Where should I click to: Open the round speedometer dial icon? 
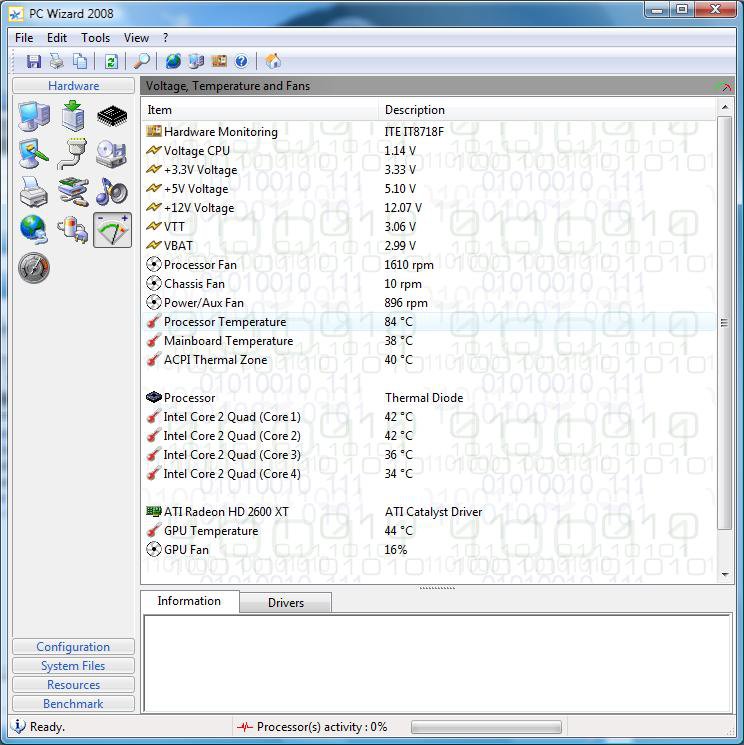coord(34,268)
